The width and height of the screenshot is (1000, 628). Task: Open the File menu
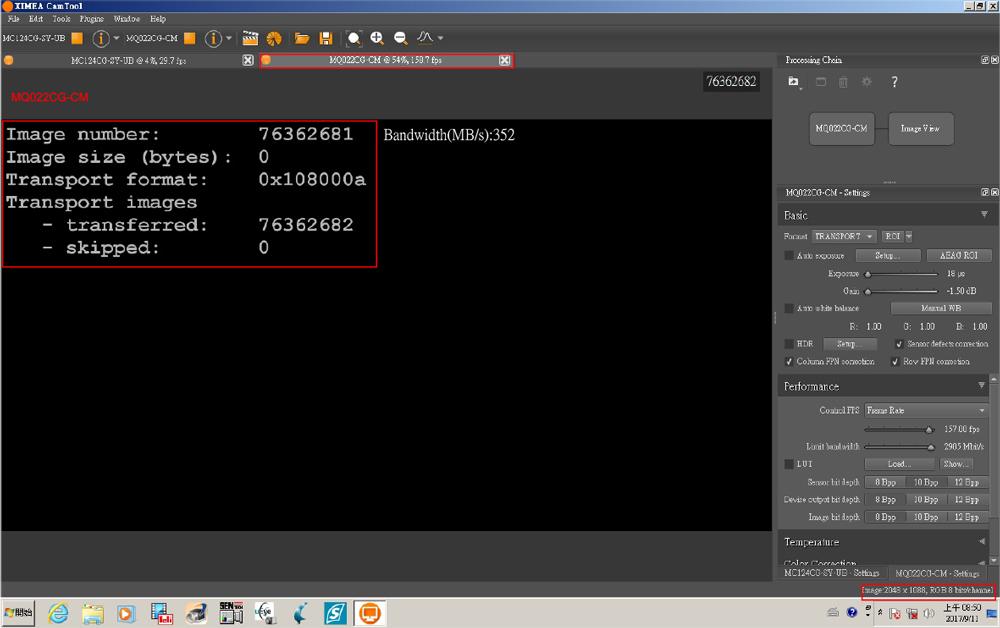pyautogui.click(x=13, y=19)
